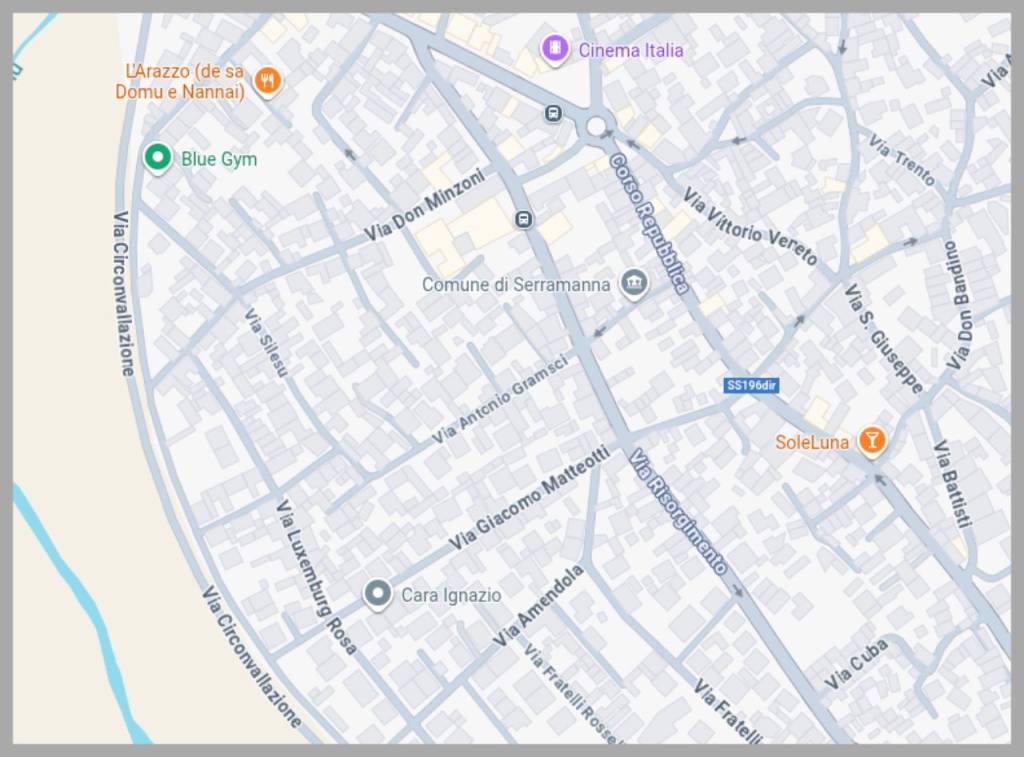The height and width of the screenshot is (757, 1024).
Task: Open the SoleLuna bar cocktail icon
Action: tap(872, 441)
